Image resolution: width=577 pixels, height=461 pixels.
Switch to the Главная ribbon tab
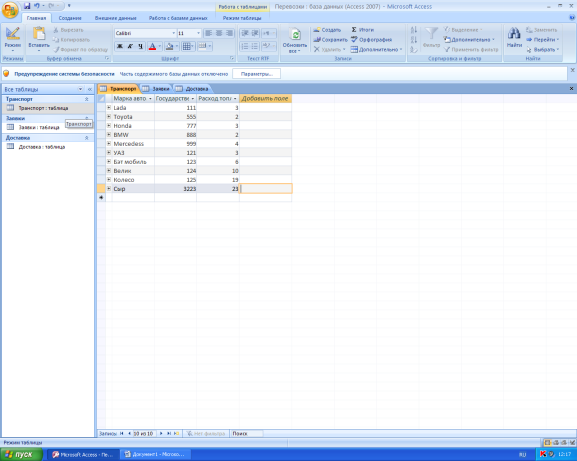[36, 18]
